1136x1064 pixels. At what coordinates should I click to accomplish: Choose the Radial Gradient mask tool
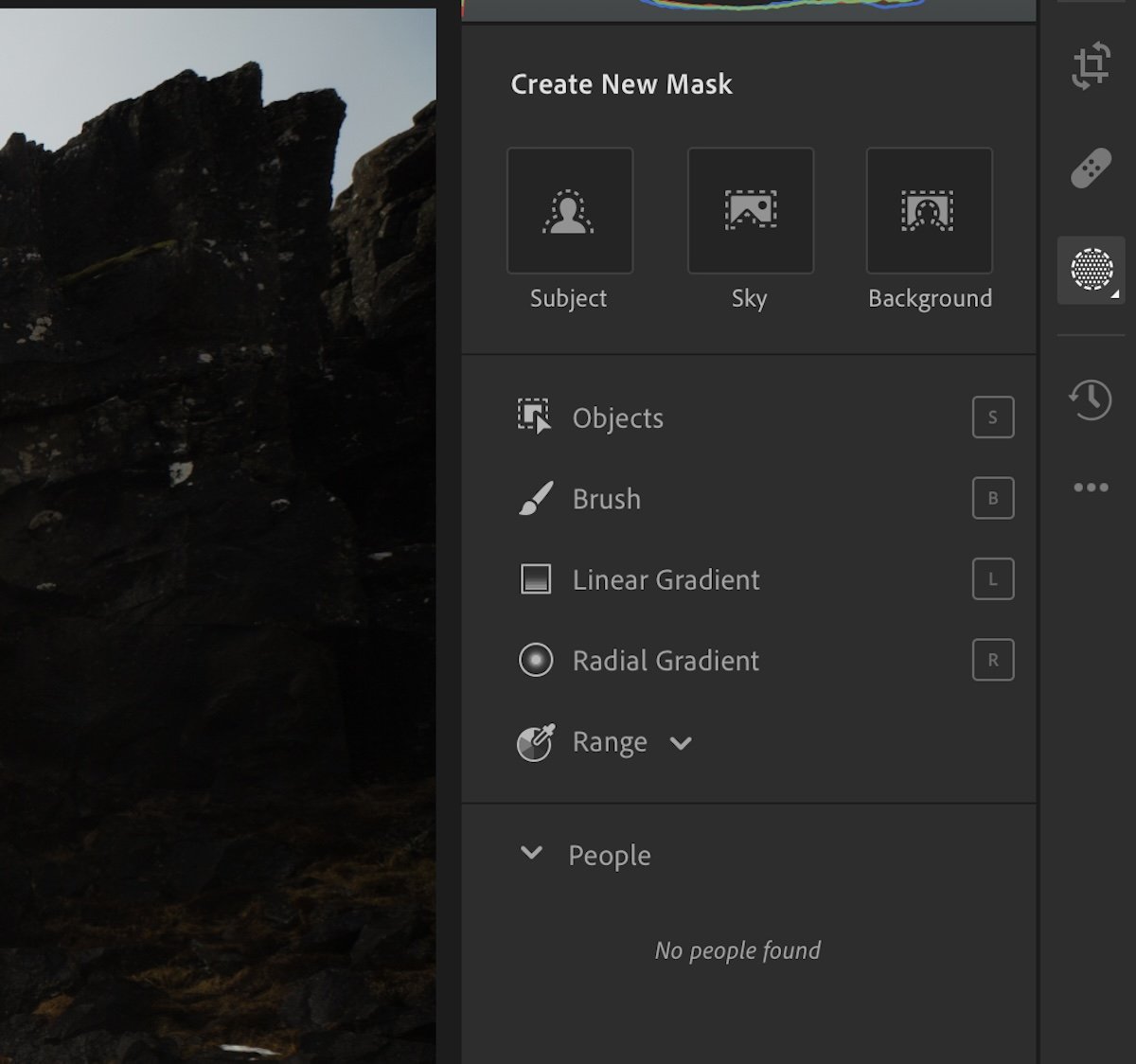tap(664, 661)
